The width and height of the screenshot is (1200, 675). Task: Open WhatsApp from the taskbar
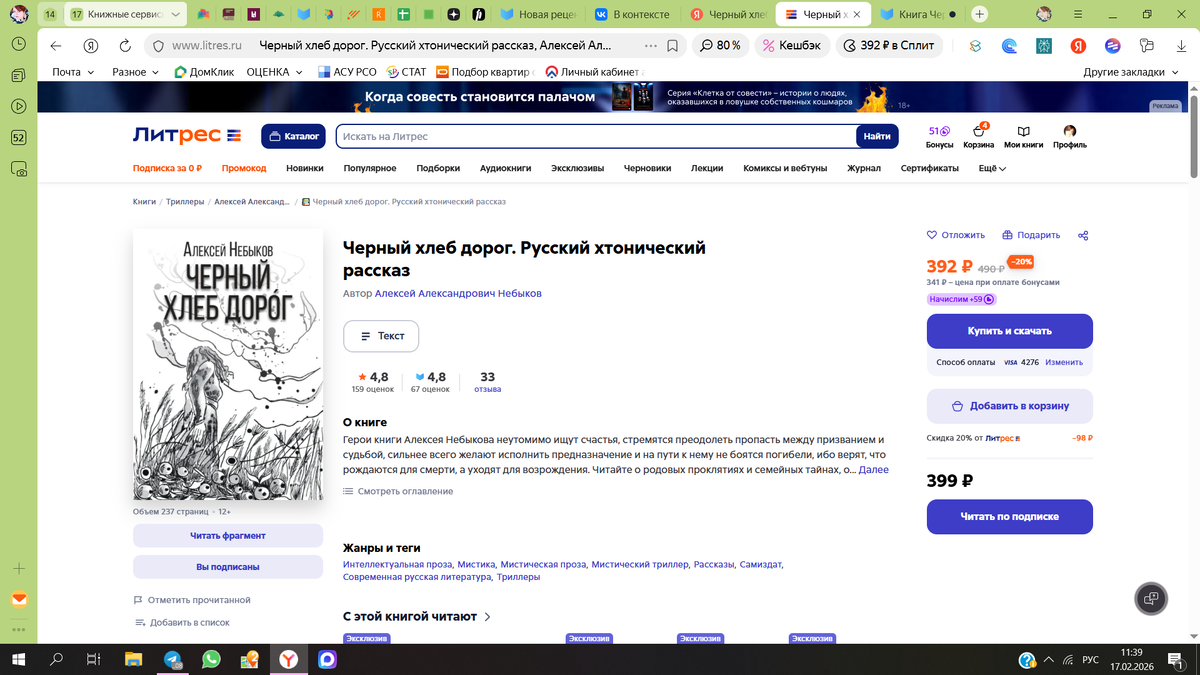[x=210, y=659]
